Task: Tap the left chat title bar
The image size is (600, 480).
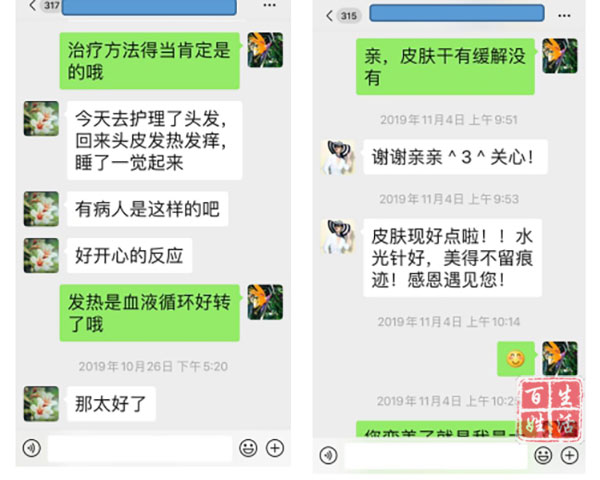Action: [149, 7]
